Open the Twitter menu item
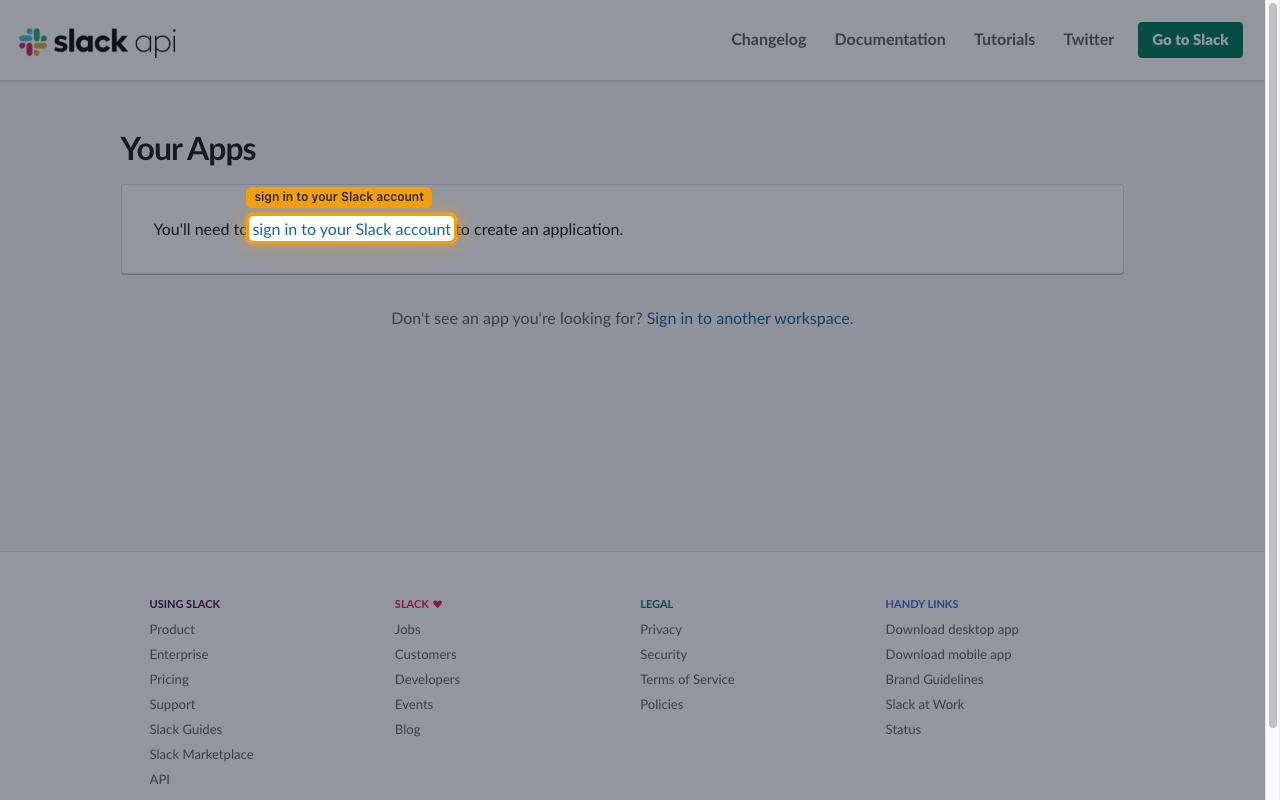The image size is (1280, 800). (1089, 40)
